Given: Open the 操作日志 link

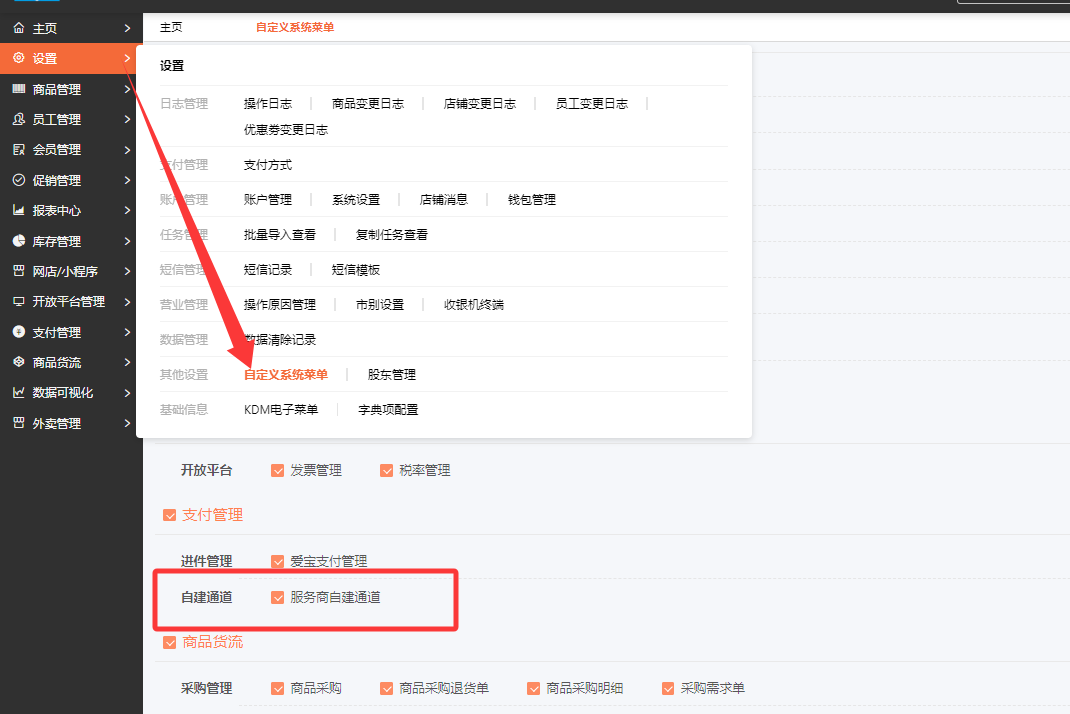Looking at the screenshot, I should 268,104.
